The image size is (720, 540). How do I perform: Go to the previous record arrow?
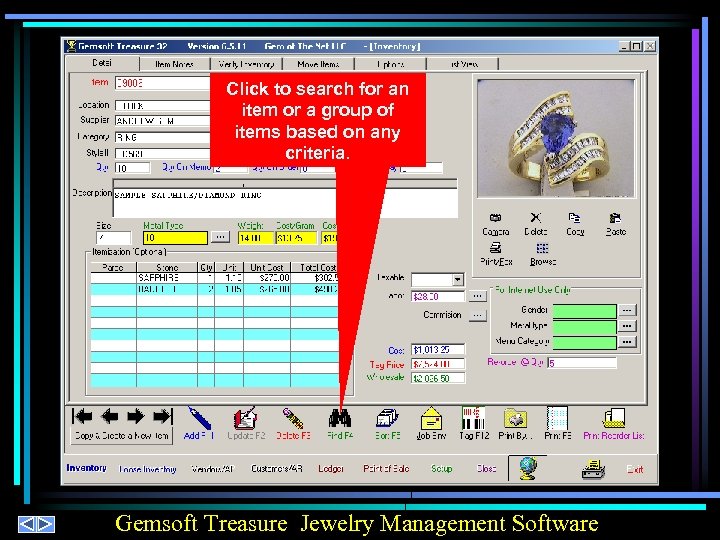[x=109, y=416]
